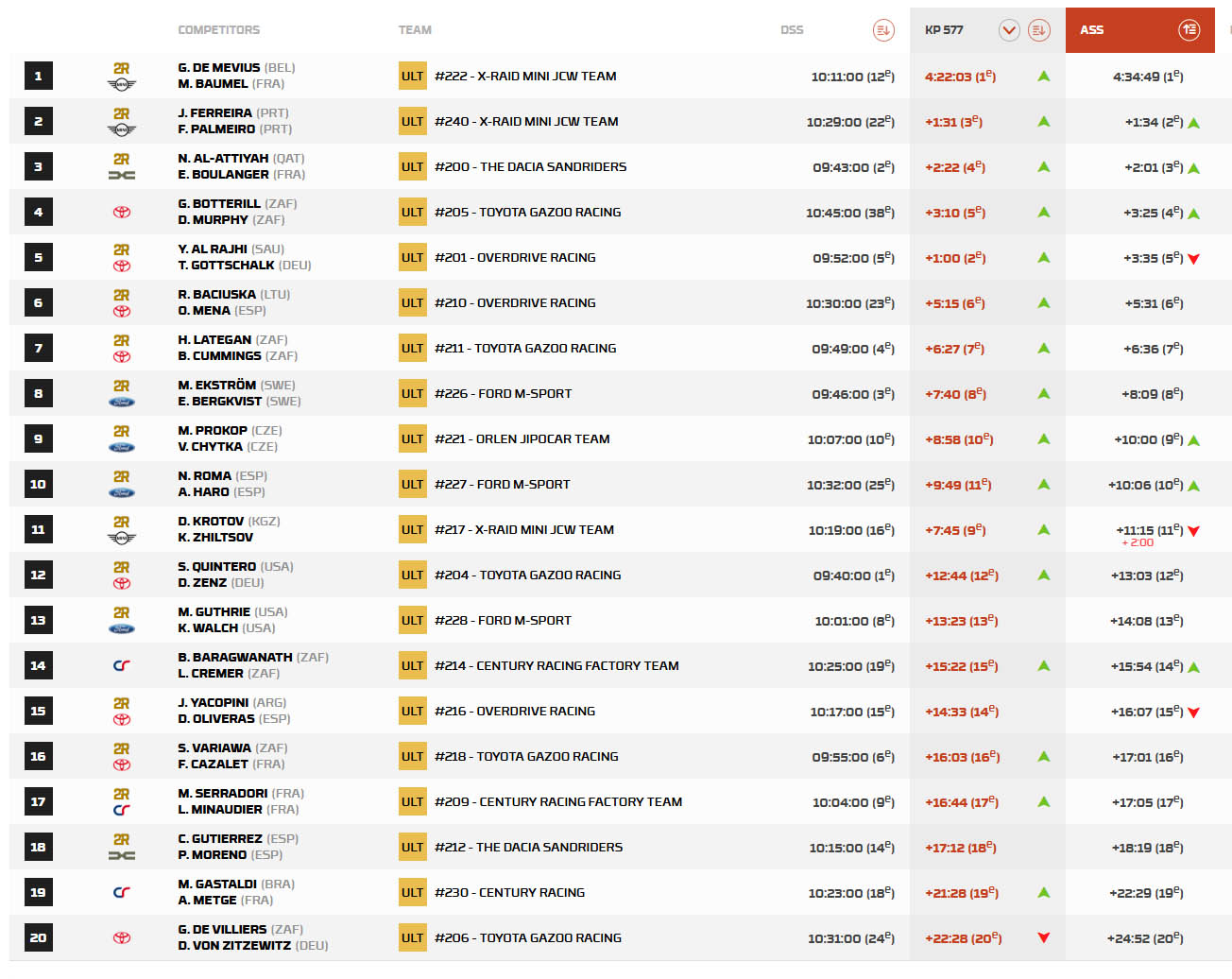
Task: Click the ULT badge for #222 X-Raid Mini
Action: click(413, 77)
